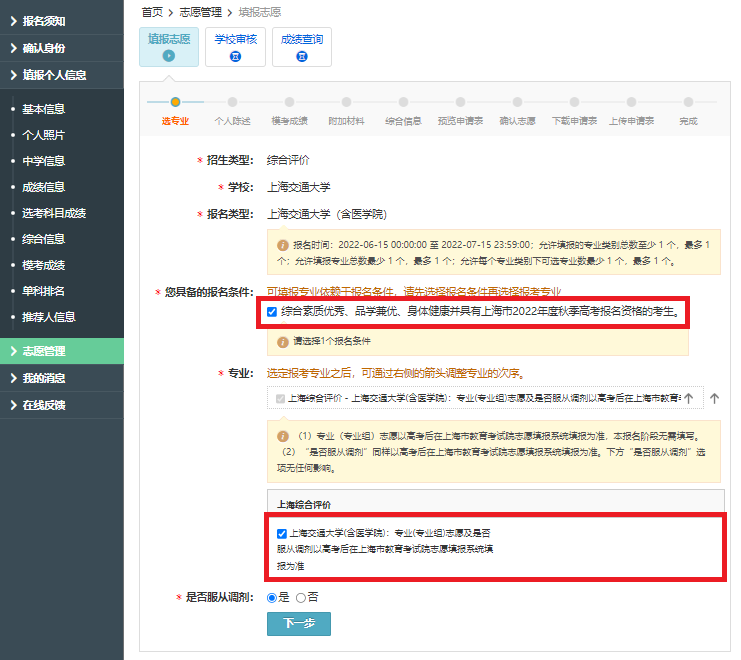This screenshot has width=741, height=660.
Task: Open 个人照片 in the sidebar
Action: coord(43,135)
